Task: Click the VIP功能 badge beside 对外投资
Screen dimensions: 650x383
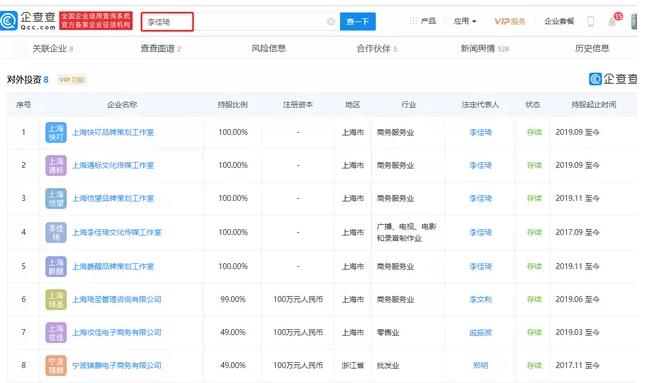Action: point(72,80)
